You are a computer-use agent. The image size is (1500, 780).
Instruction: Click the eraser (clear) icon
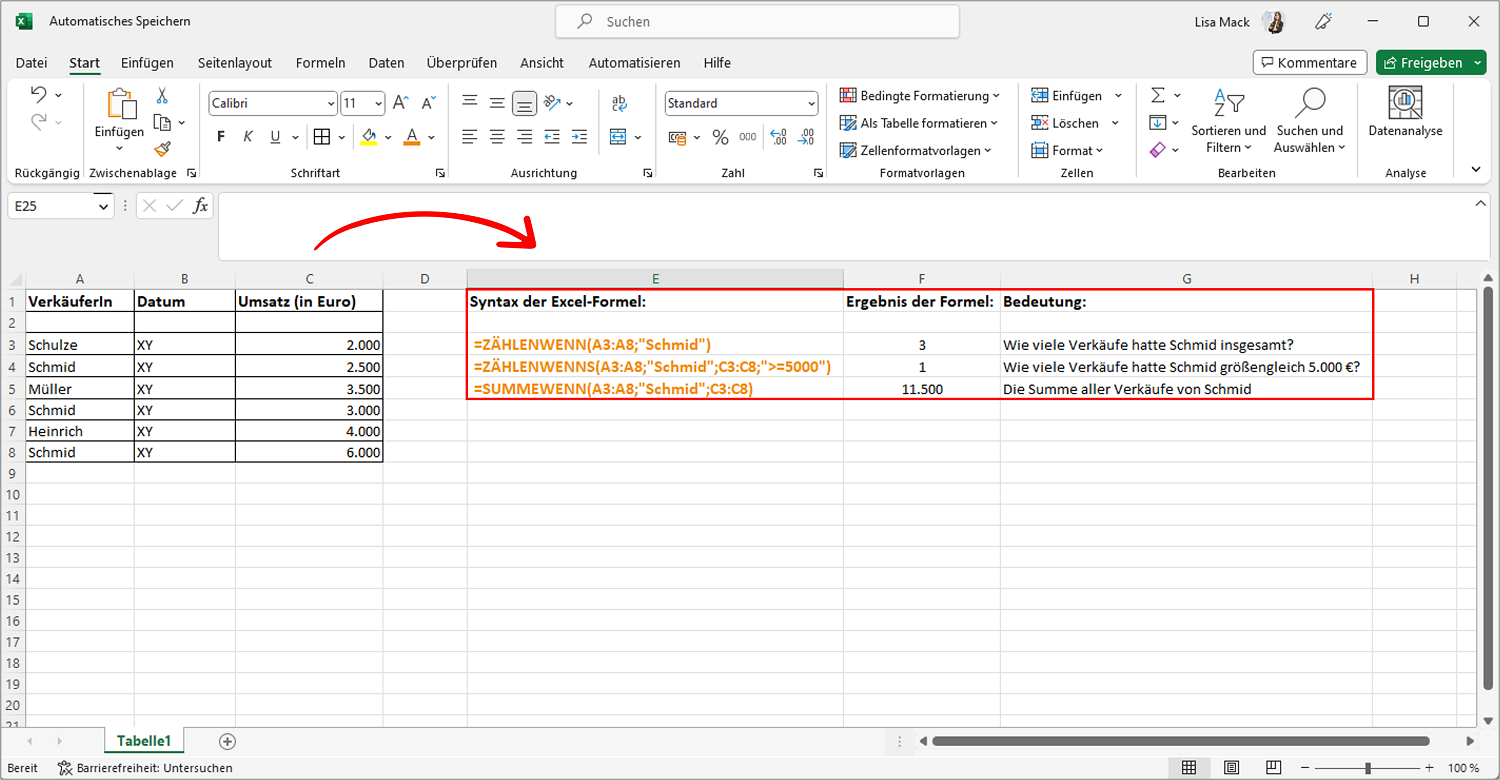click(1158, 149)
